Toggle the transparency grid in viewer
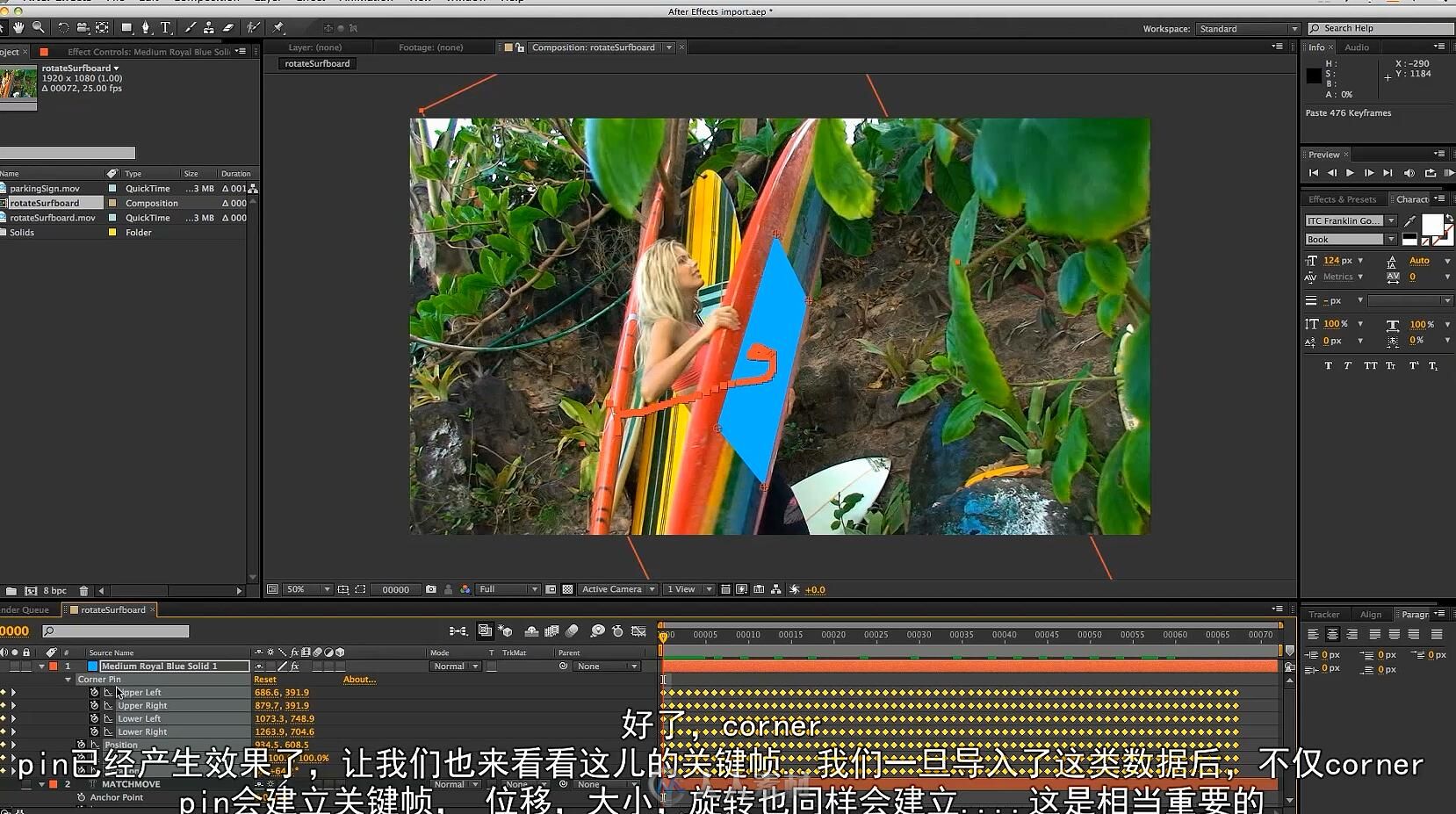Viewport: 1456px width, 814px height. [567, 589]
